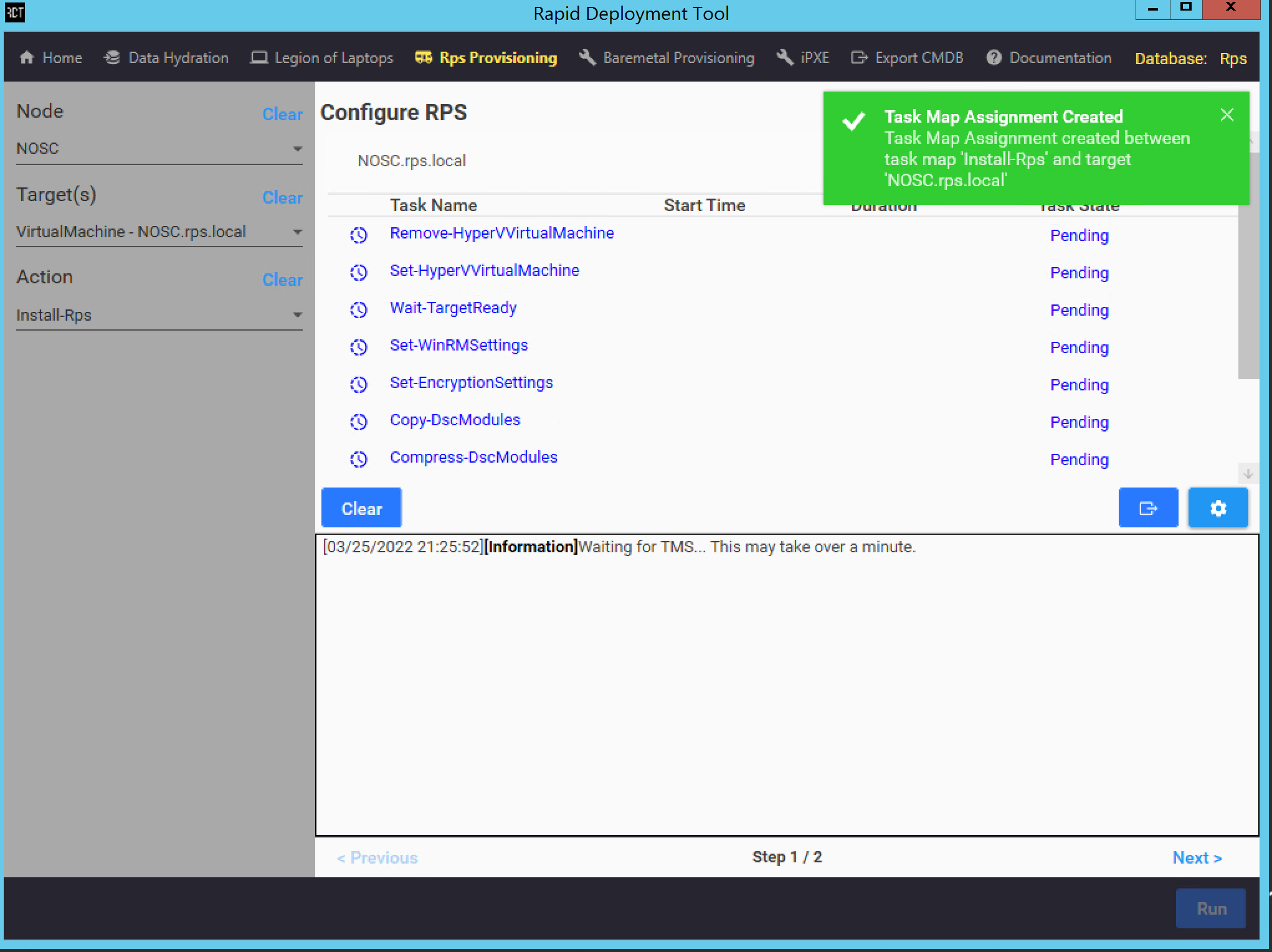Open the Remove-HyperVVirtualMachine task

pos(502,233)
